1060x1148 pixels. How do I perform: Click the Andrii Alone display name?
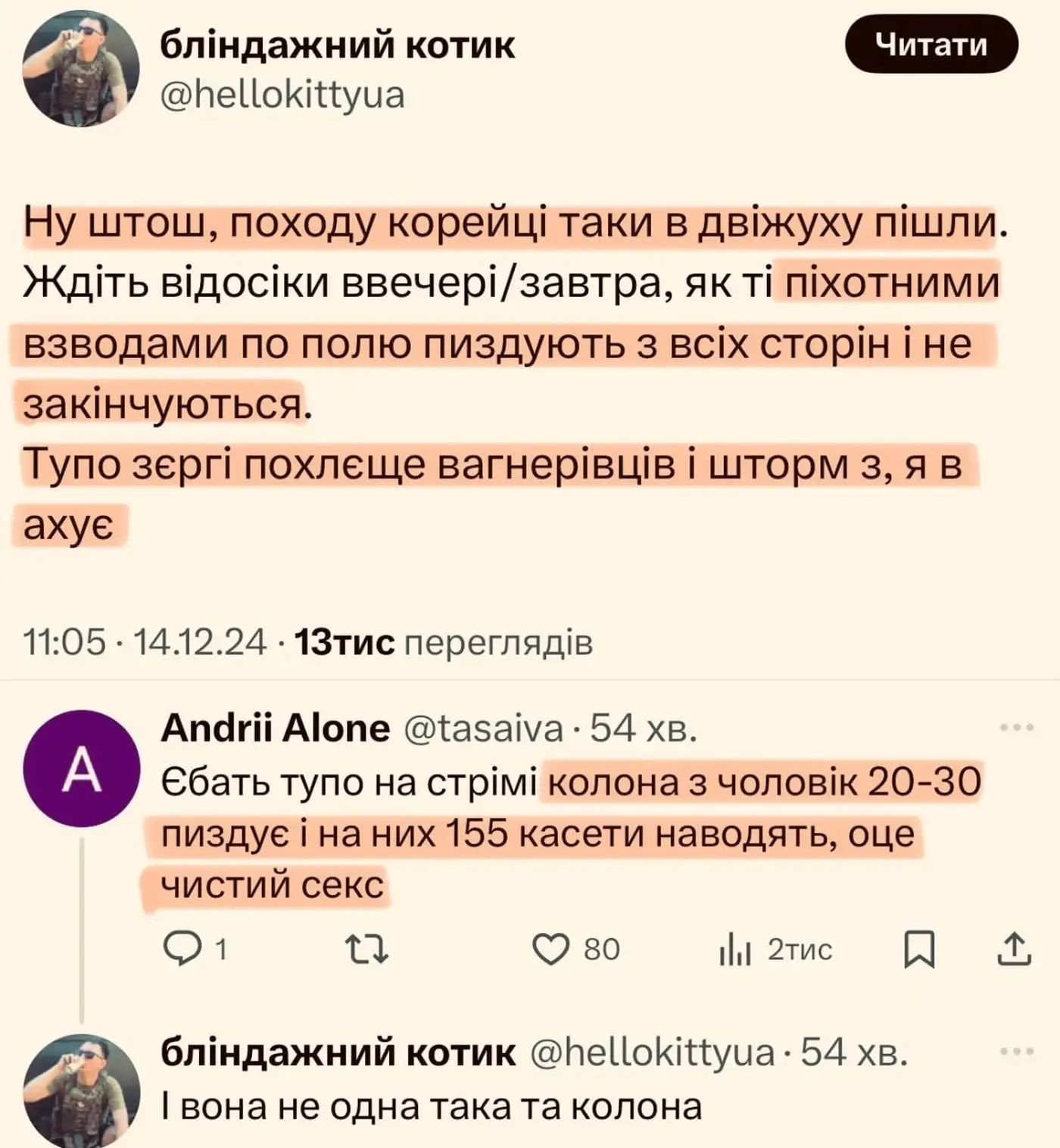[276, 728]
